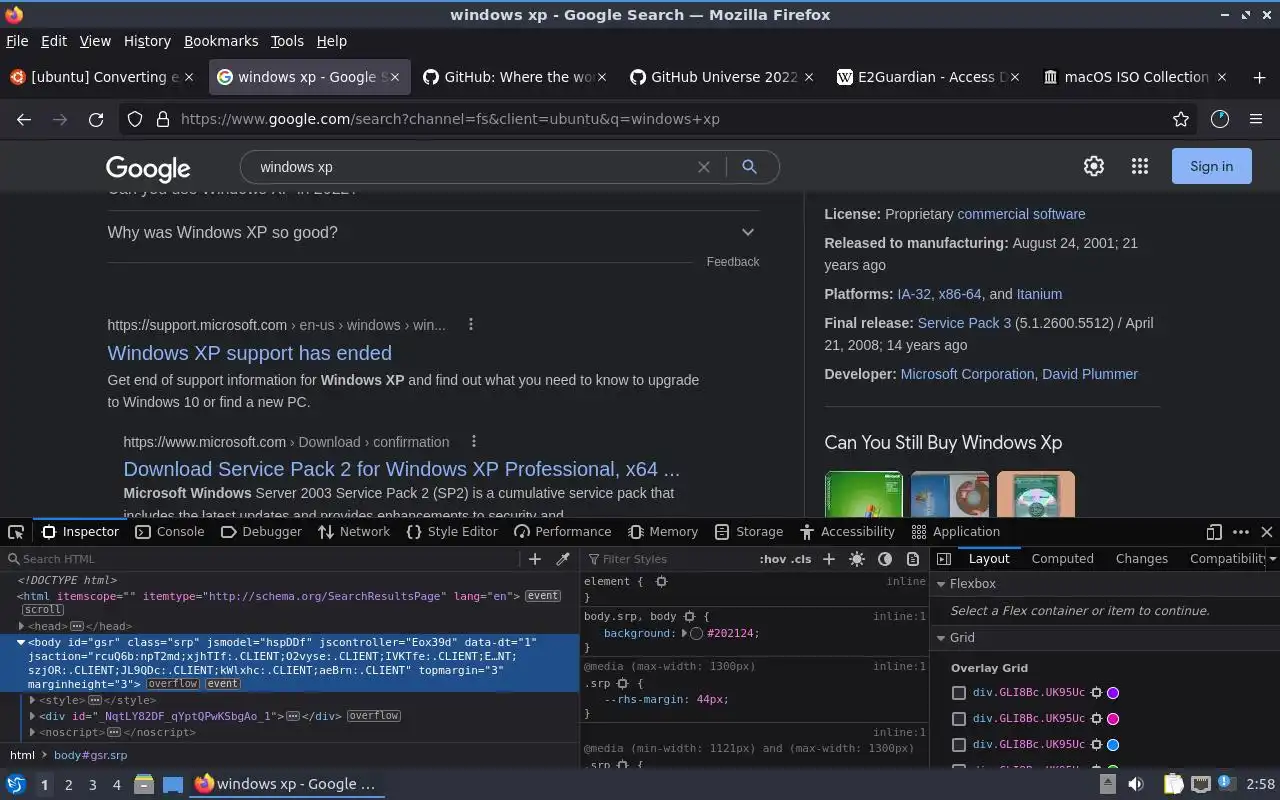This screenshot has width=1280, height=800.
Task: Open the Google apps grid icon
Action: pyautogui.click(x=1140, y=167)
